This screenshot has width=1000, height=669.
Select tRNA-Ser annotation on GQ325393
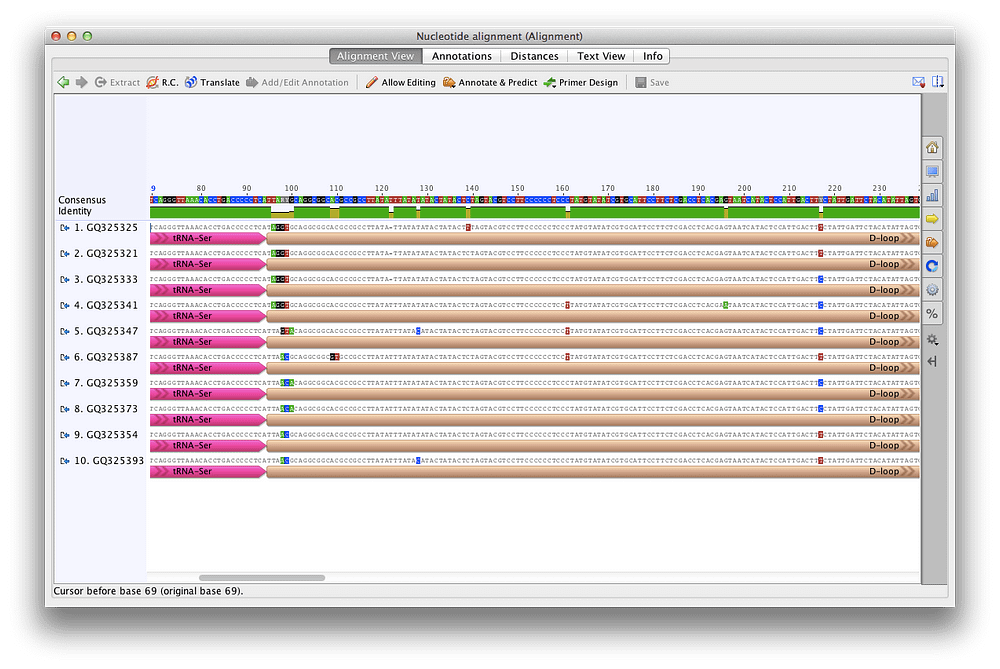pyautogui.click(x=208, y=471)
